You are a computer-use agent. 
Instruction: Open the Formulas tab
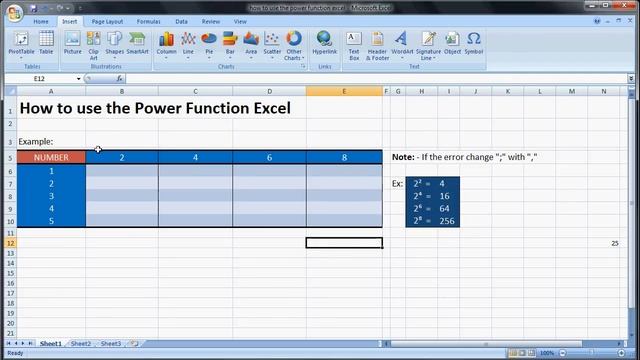[149, 21]
